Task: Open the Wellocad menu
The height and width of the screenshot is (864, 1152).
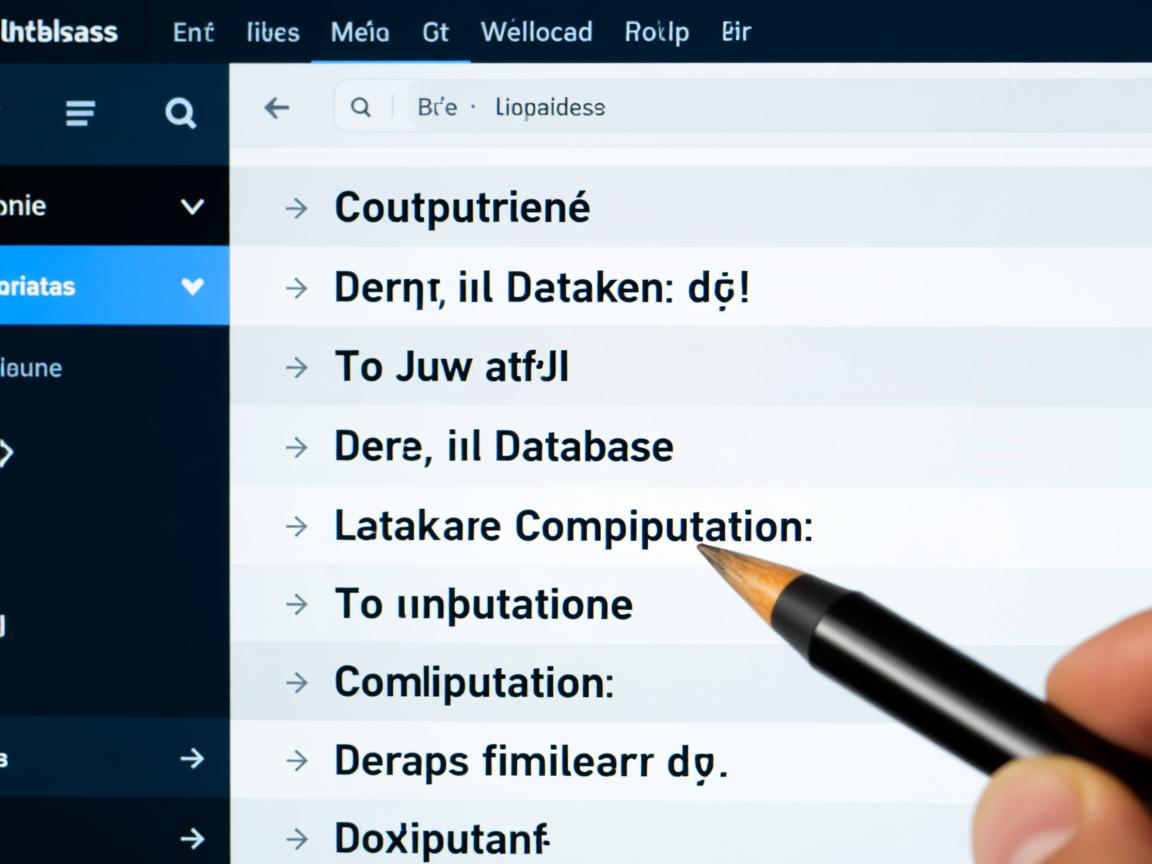Action: [536, 32]
